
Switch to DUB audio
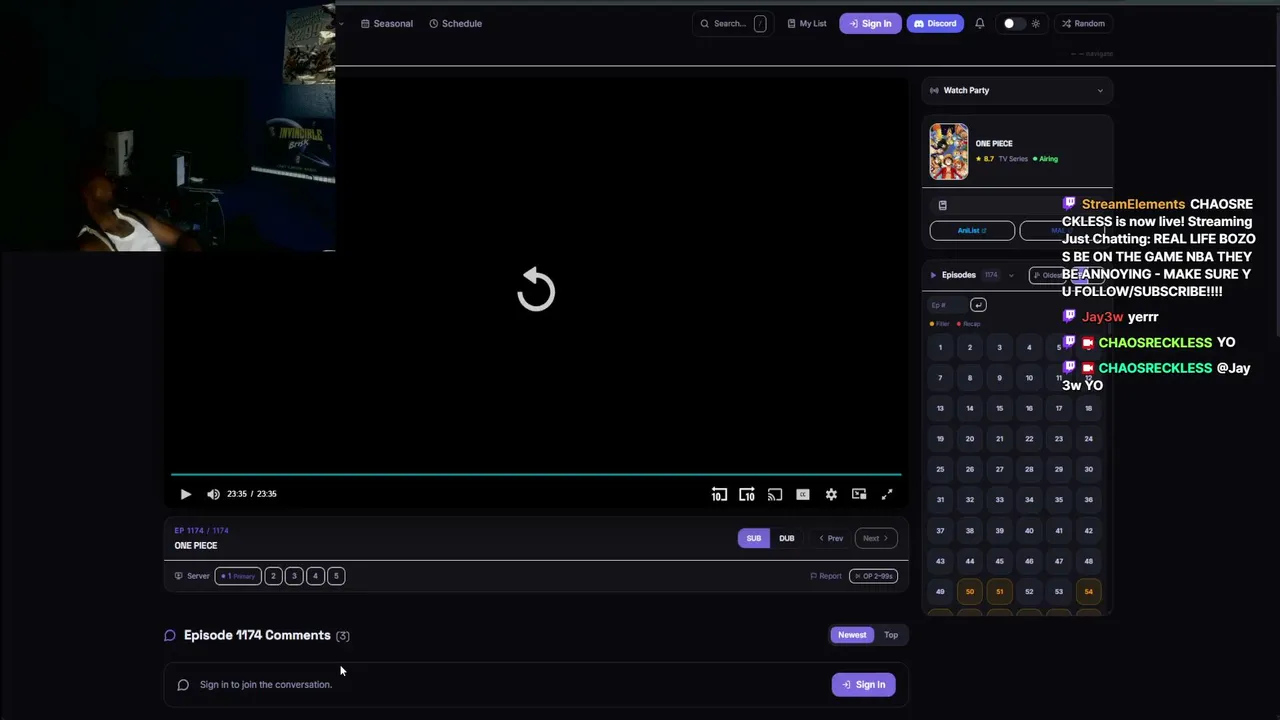(787, 538)
